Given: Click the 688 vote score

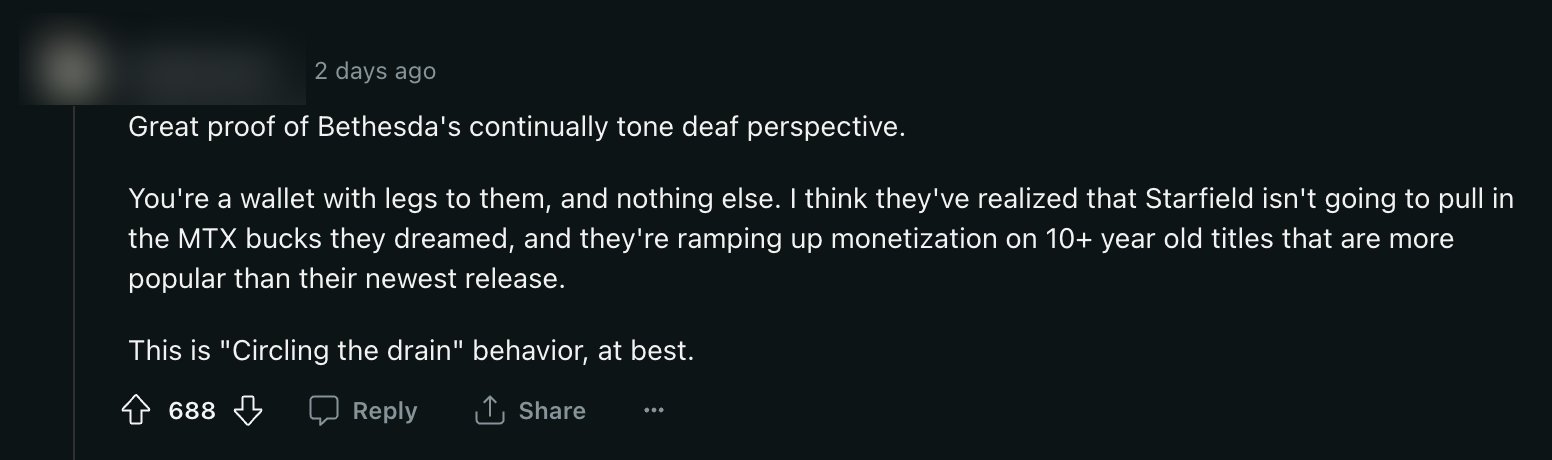Looking at the screenshot, I should (x=192, y=411).
